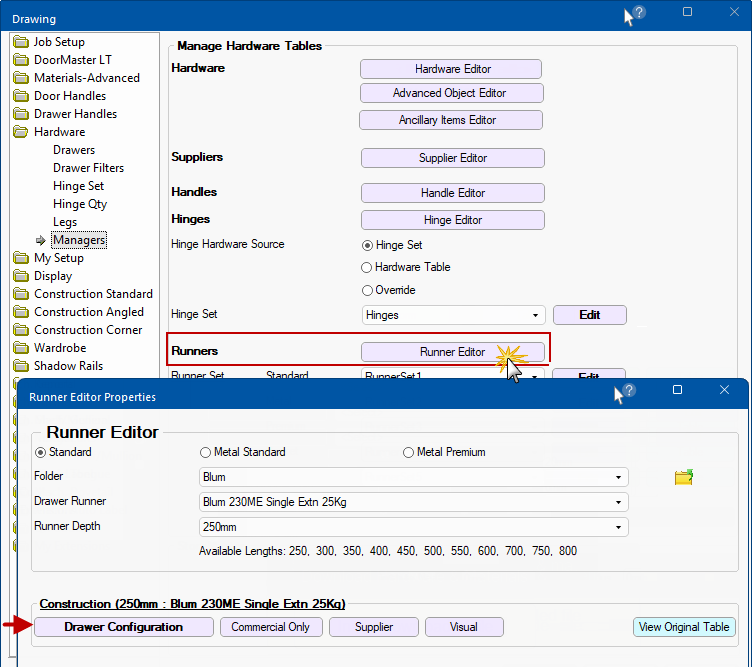The width and height of the screenshot is (752, 667).
Task: Open the Handle Editor
Action: point(453,193)
